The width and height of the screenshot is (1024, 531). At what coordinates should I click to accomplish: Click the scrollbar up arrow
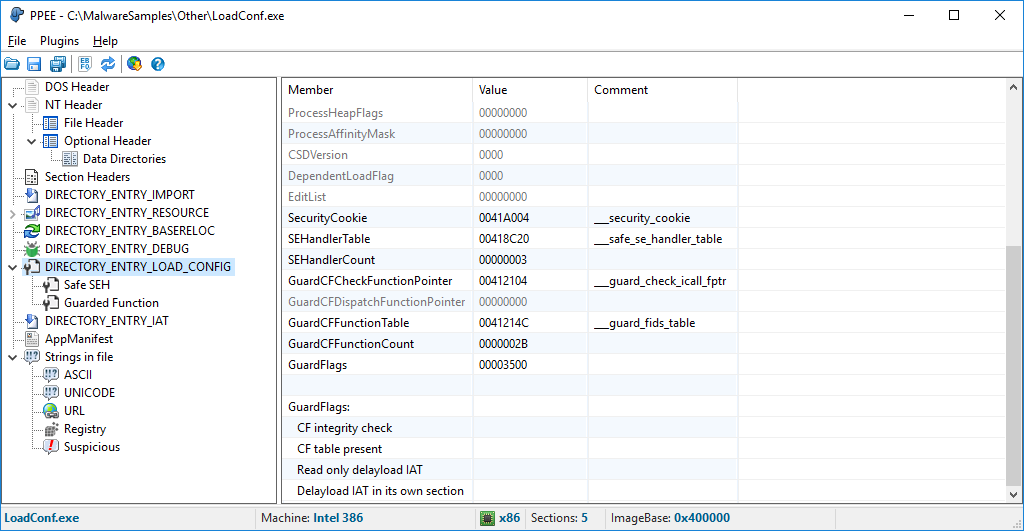[1013, 87]
